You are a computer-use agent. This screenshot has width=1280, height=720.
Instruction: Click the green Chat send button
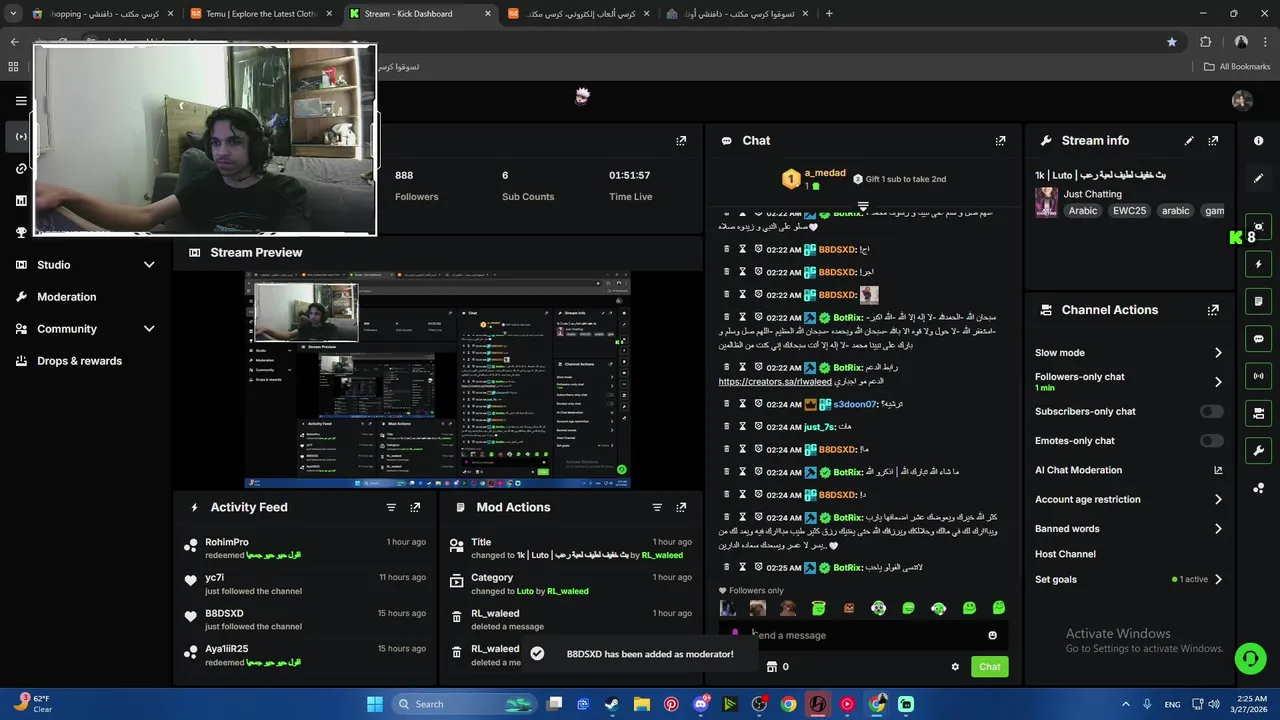(989, 667)
